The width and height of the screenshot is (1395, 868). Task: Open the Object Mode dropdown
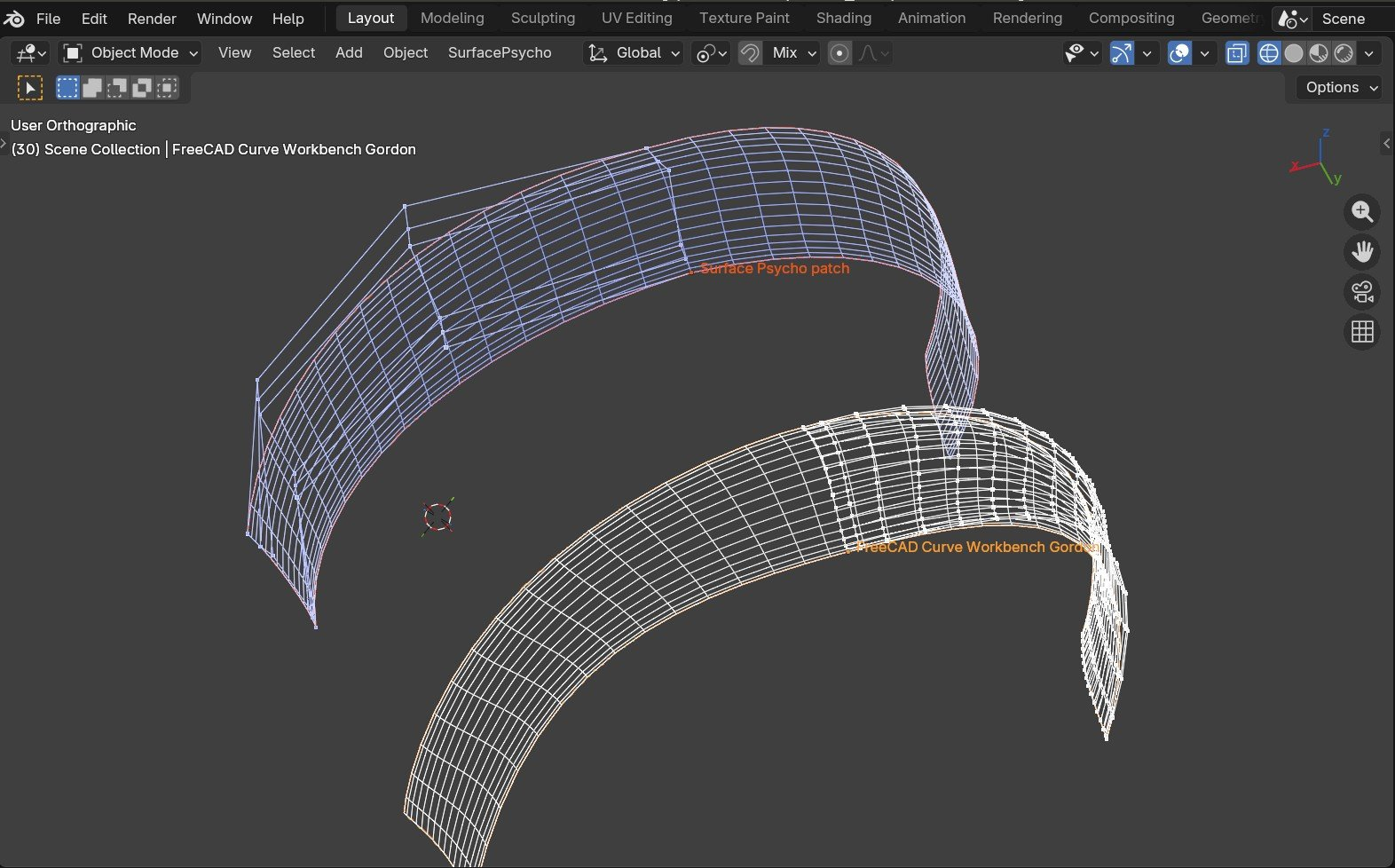(130, 53)
